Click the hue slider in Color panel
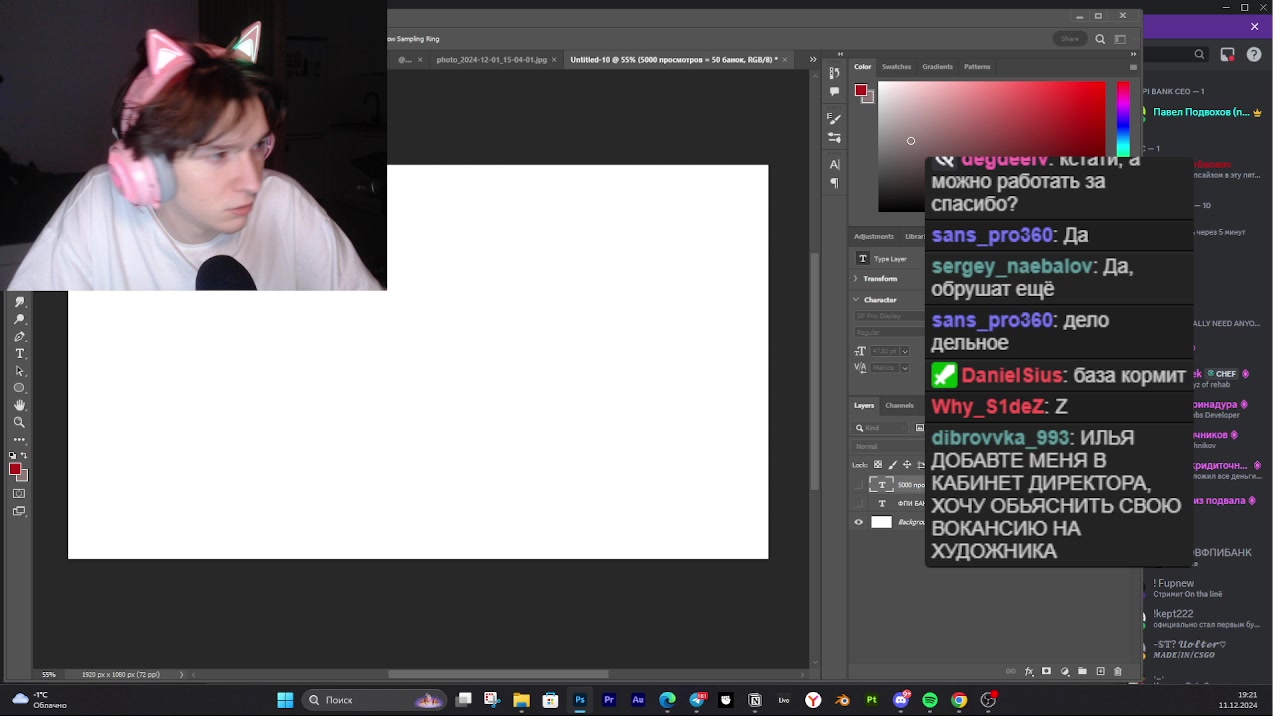The width and height of the screenshot is (1280, 720). (x=1123, y=120)
